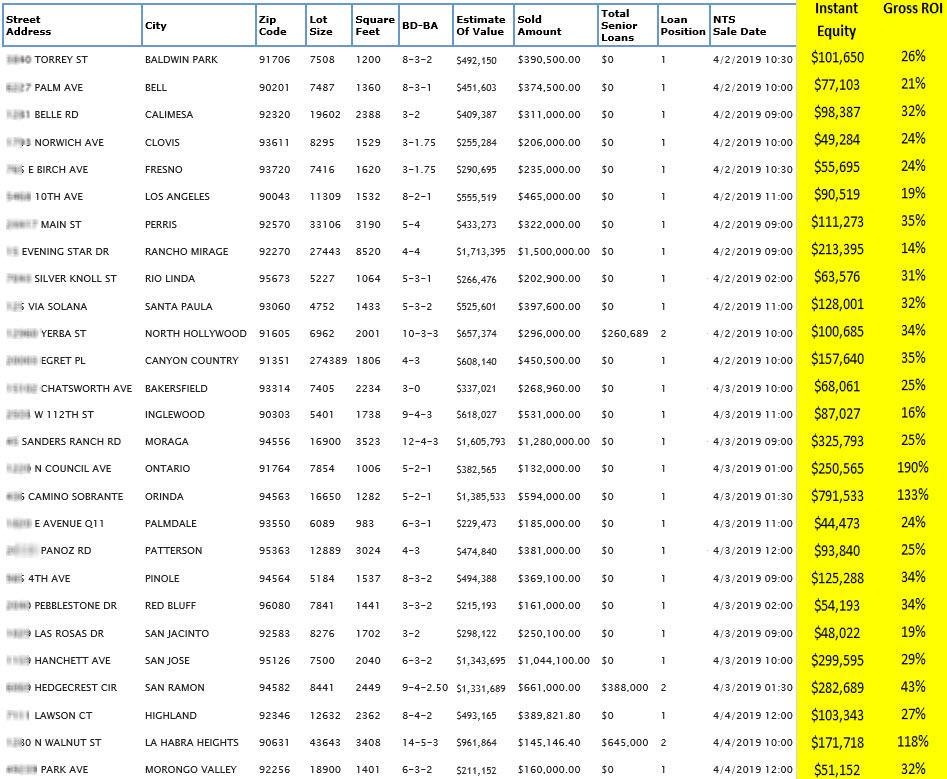Select the HANCHETT AVE address
The width and height of the screenshot is (947, 779).
pyautogui.click(x=59, y=661)
